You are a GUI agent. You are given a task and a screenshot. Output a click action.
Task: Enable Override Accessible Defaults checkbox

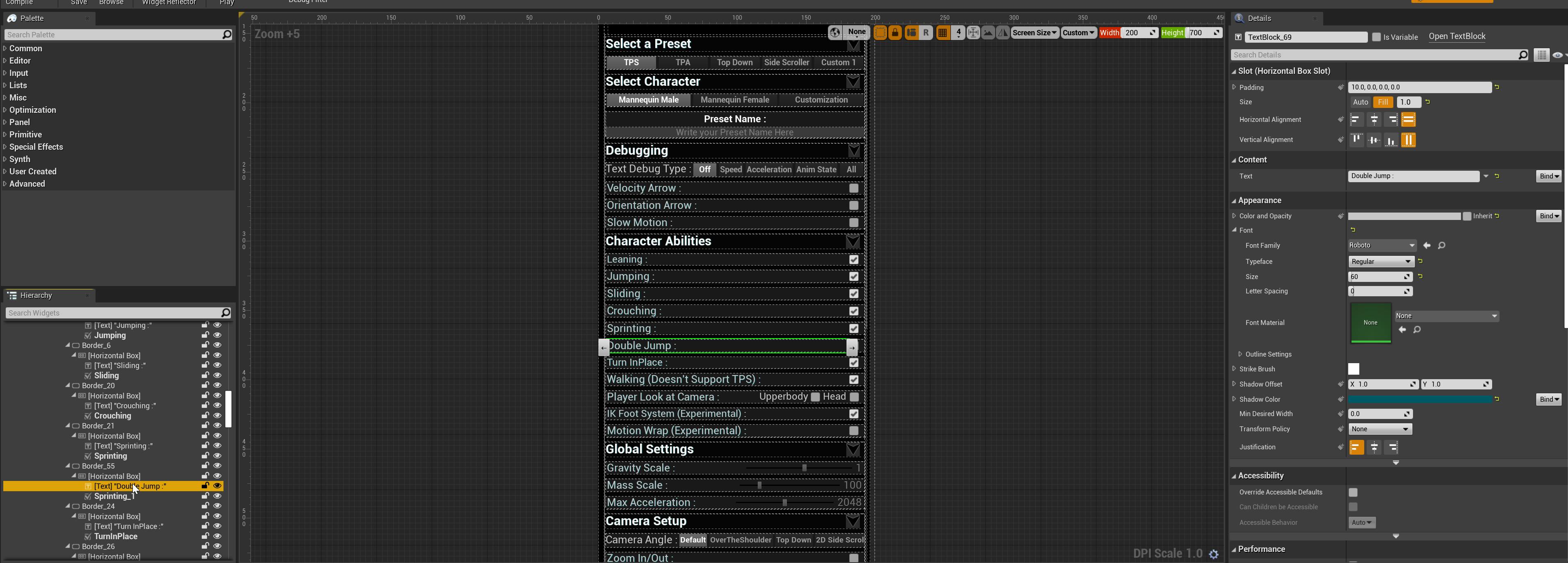pos(1353,492)
